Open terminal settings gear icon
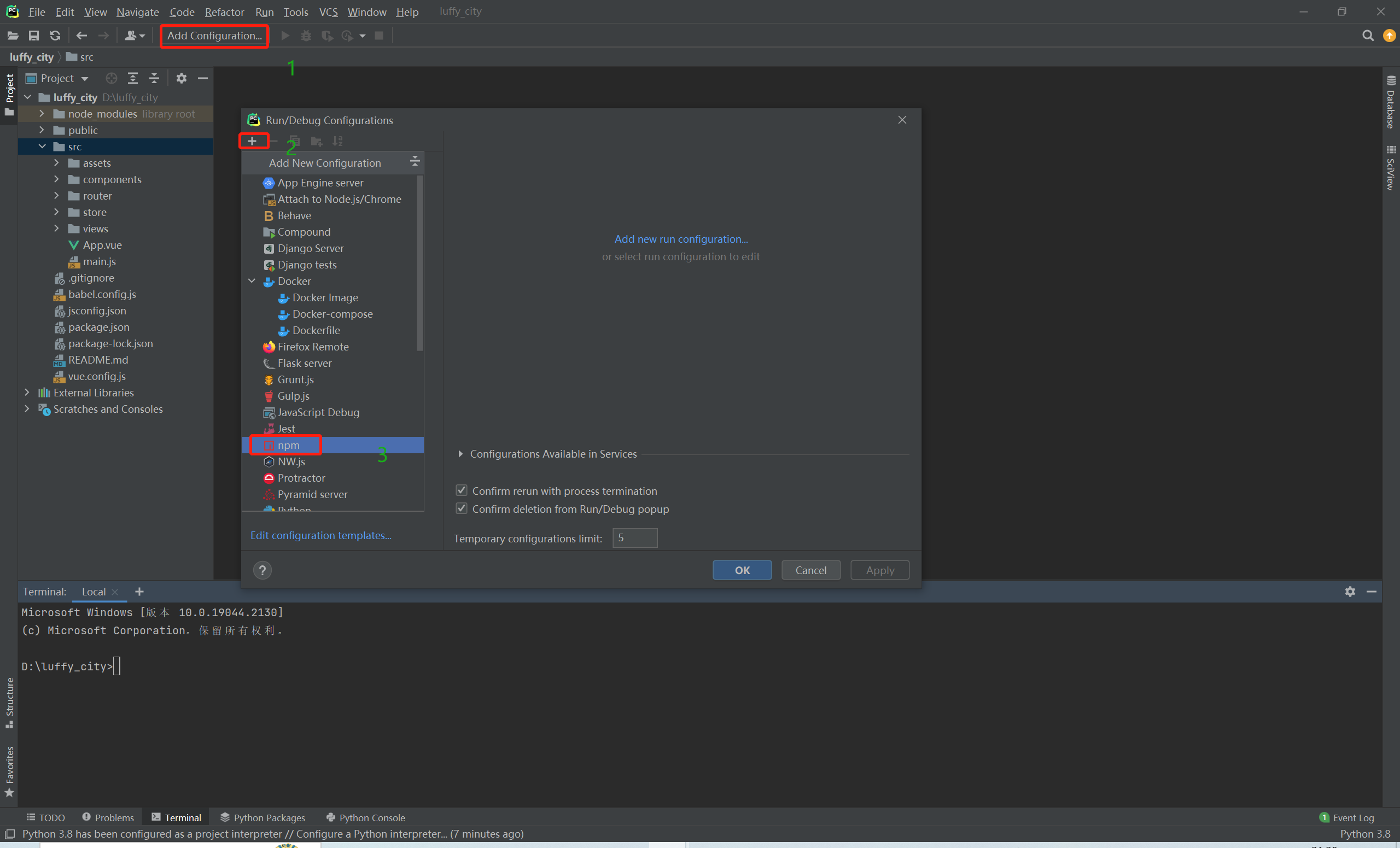The width and height of the screenshot is (1400, 848). (1350, 591)
